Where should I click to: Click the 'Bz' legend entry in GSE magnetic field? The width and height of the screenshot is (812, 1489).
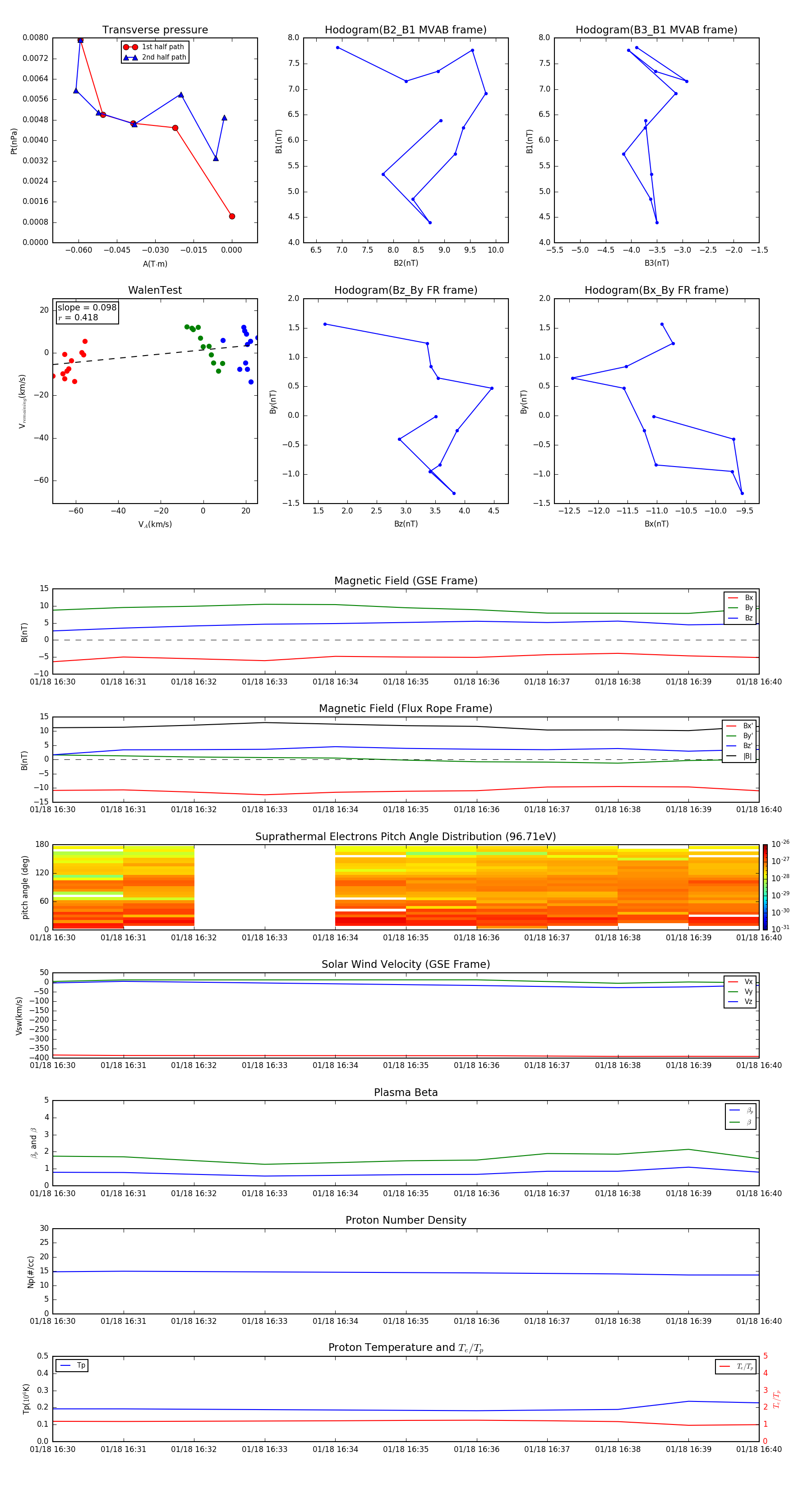click(x=740, y=618)
